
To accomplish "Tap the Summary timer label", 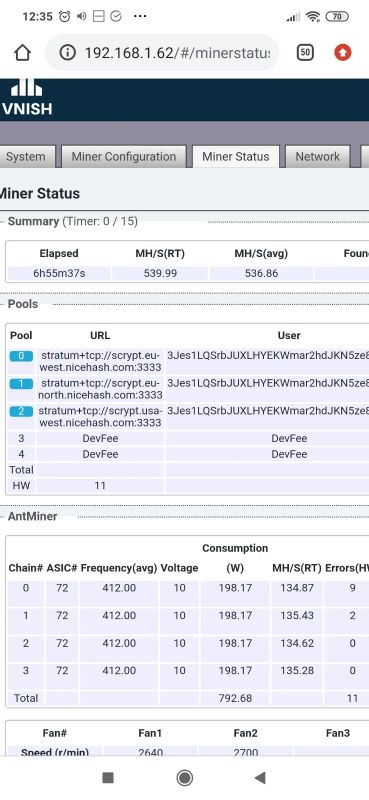I will (x=72, y=221).
